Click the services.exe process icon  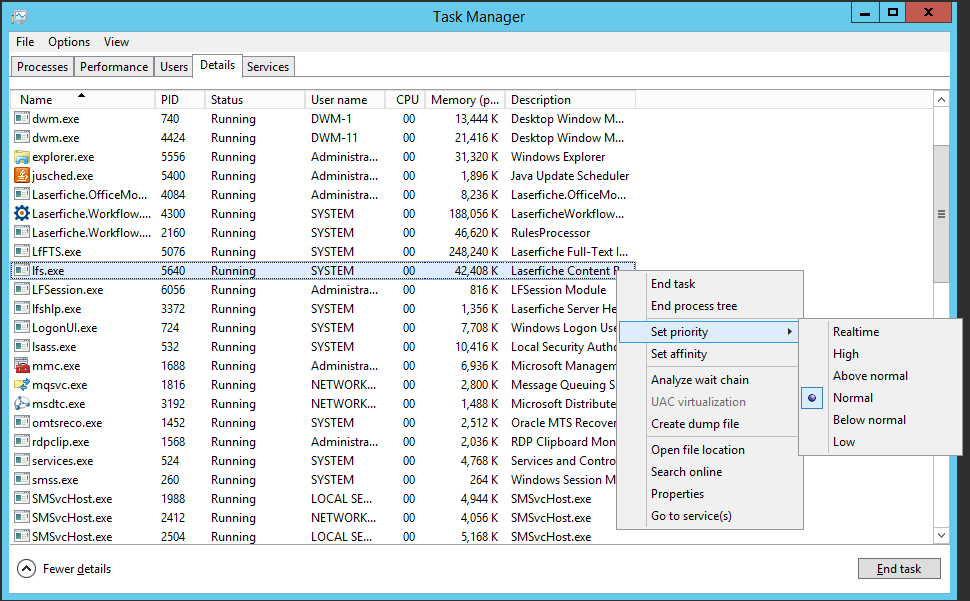click(22, 461)
